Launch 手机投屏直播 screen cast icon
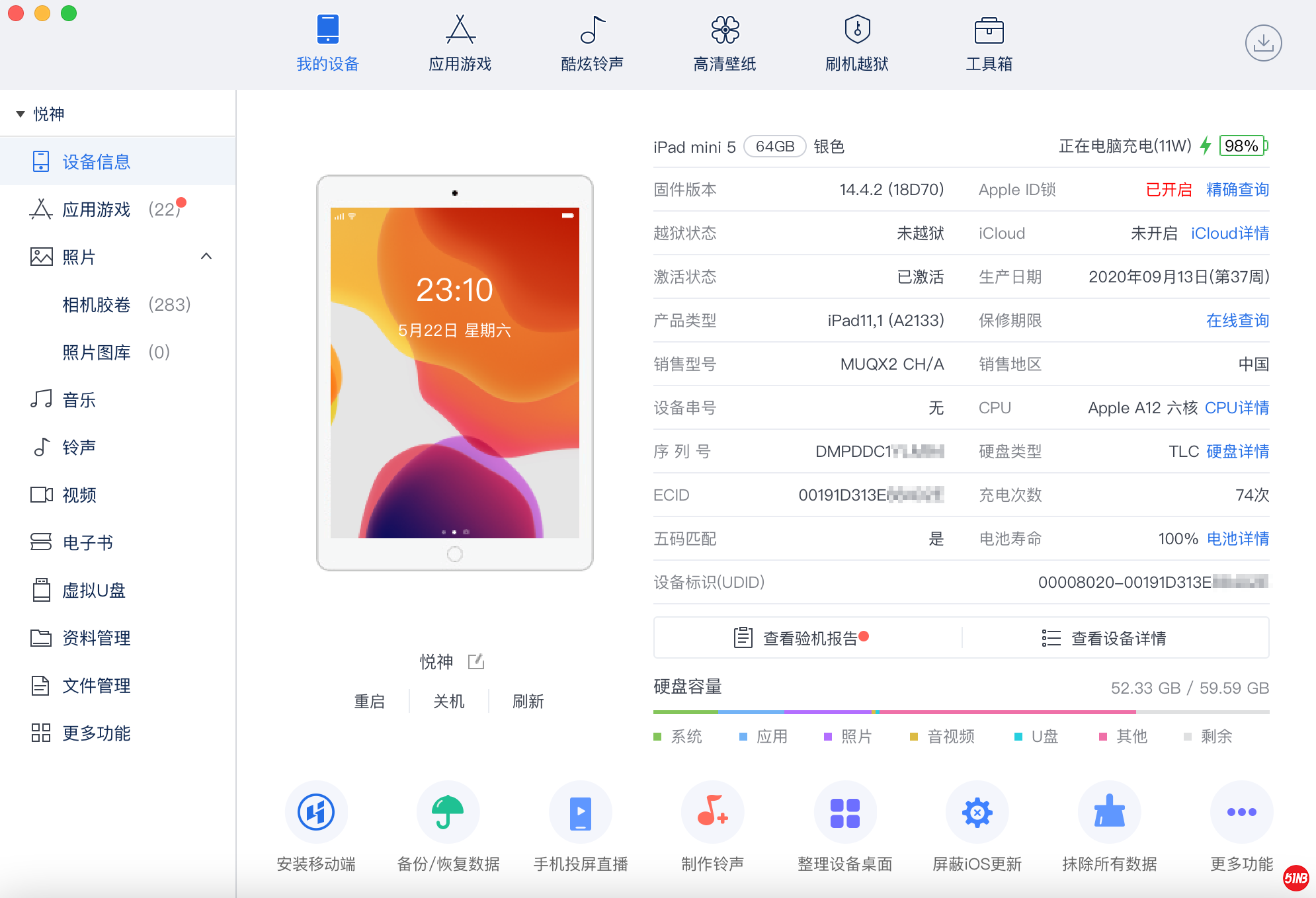Image resolution: width=1316 pixels, height=898 pixels. (580, 812)
